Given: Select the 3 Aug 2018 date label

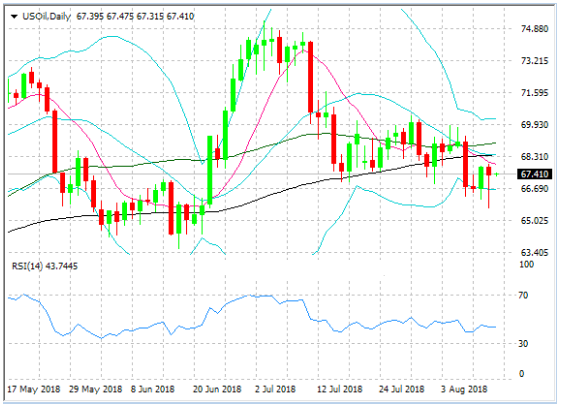Looking at the screenshot, I should [464, 389].
